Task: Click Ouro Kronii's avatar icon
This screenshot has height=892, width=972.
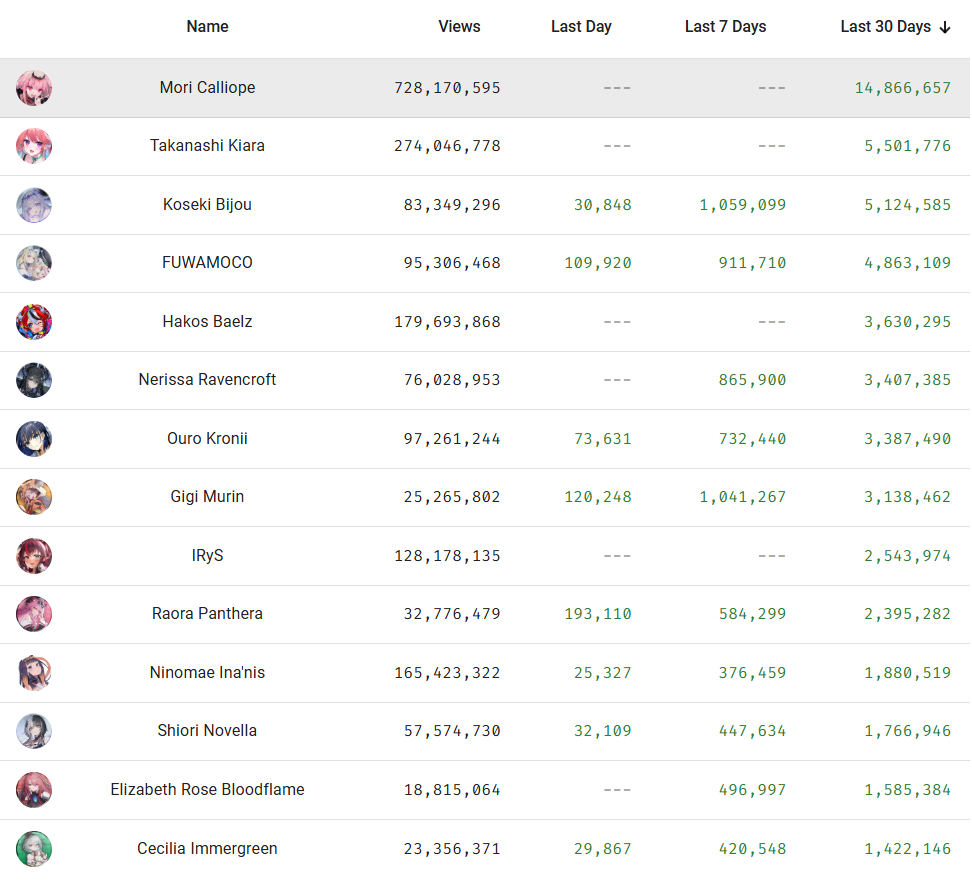Action: coord(34,439)
